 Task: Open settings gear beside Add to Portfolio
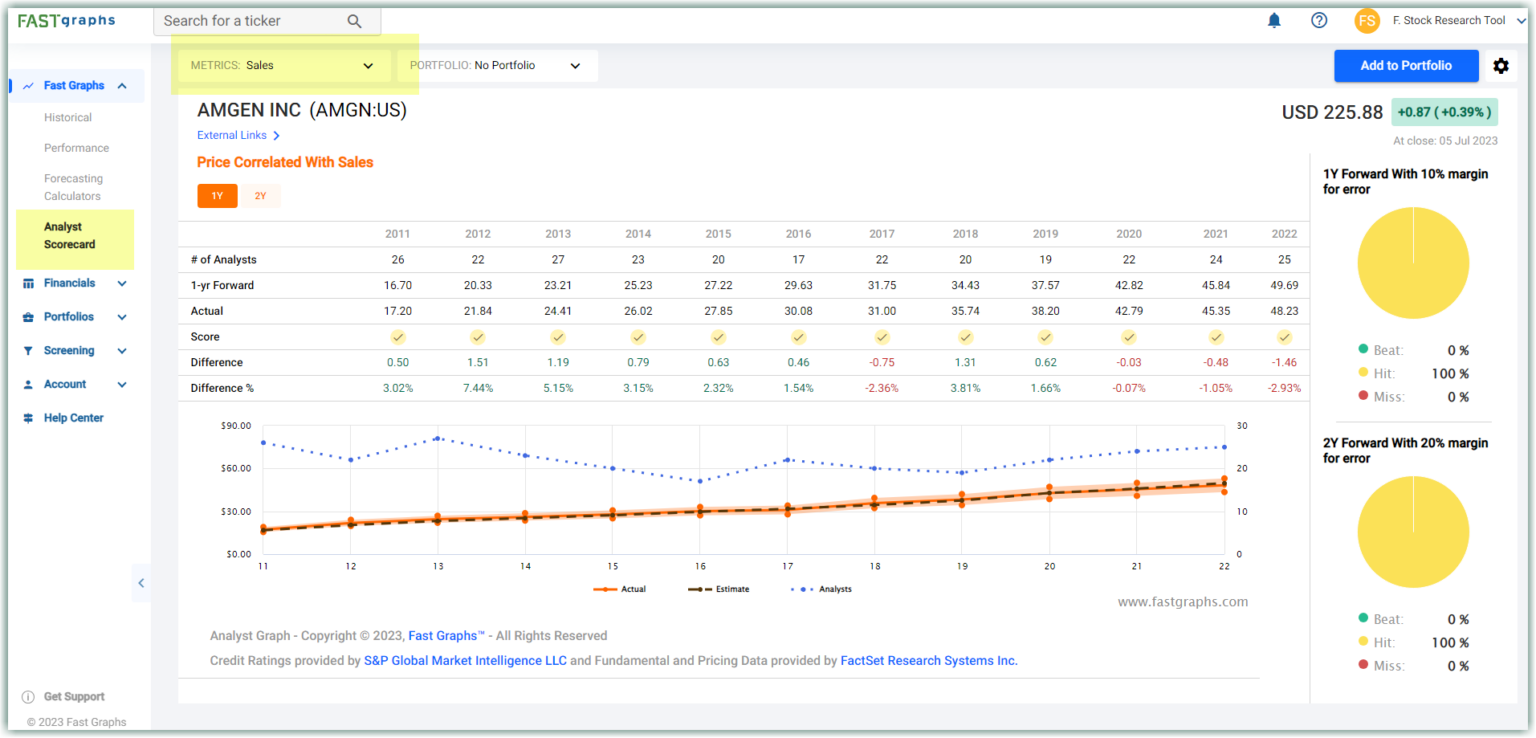pos(1501,66)
